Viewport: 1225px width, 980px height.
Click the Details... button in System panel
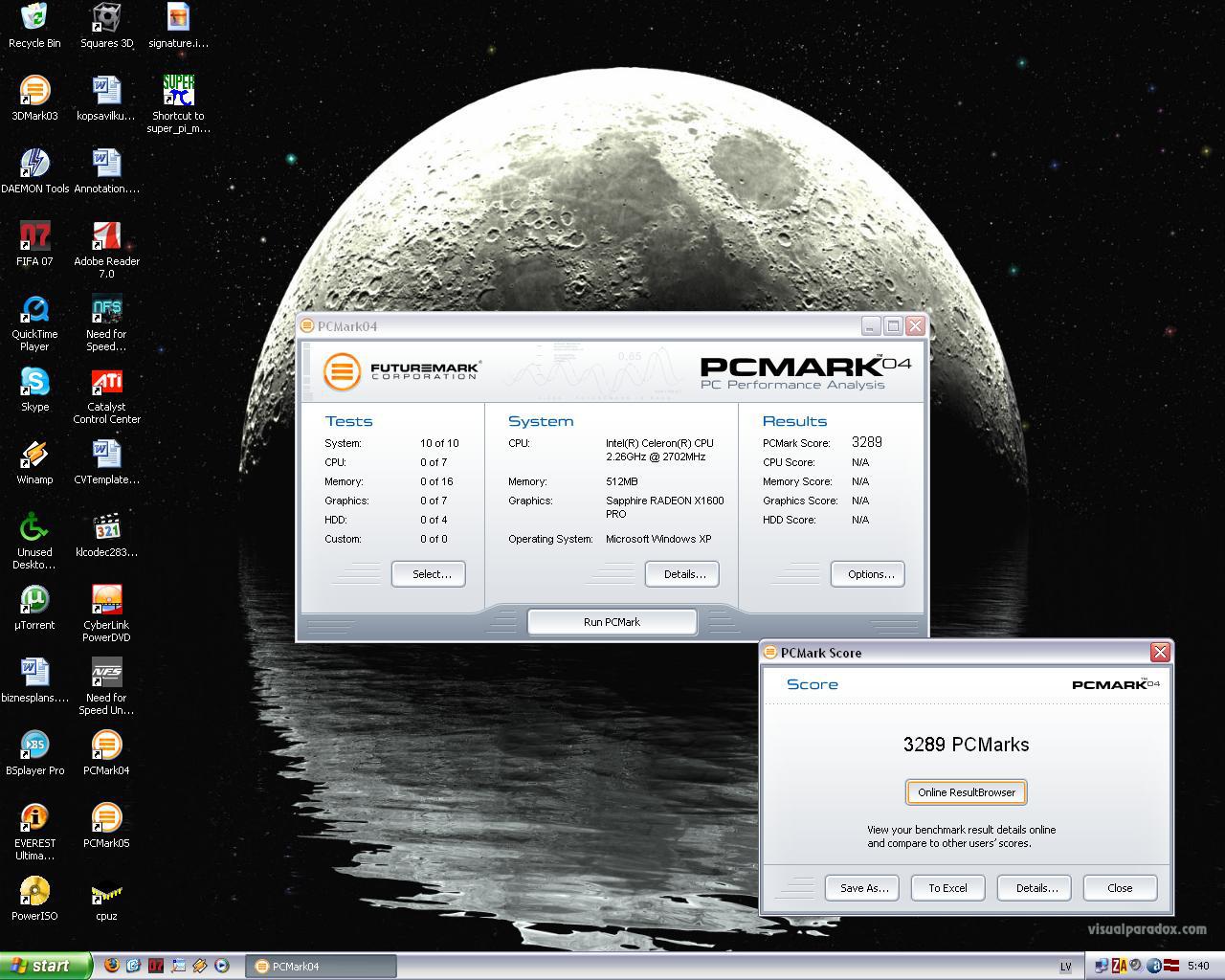[682, 574]
